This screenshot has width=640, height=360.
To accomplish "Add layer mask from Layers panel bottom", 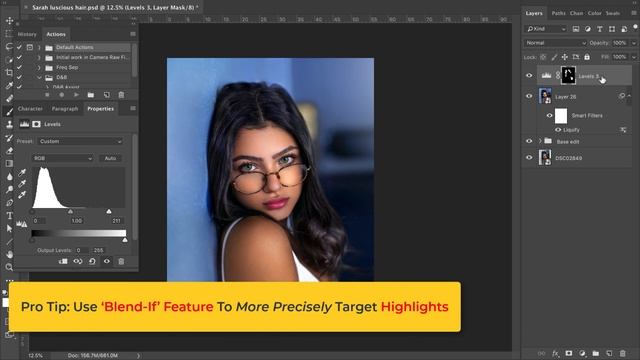I will click(569, 353).
